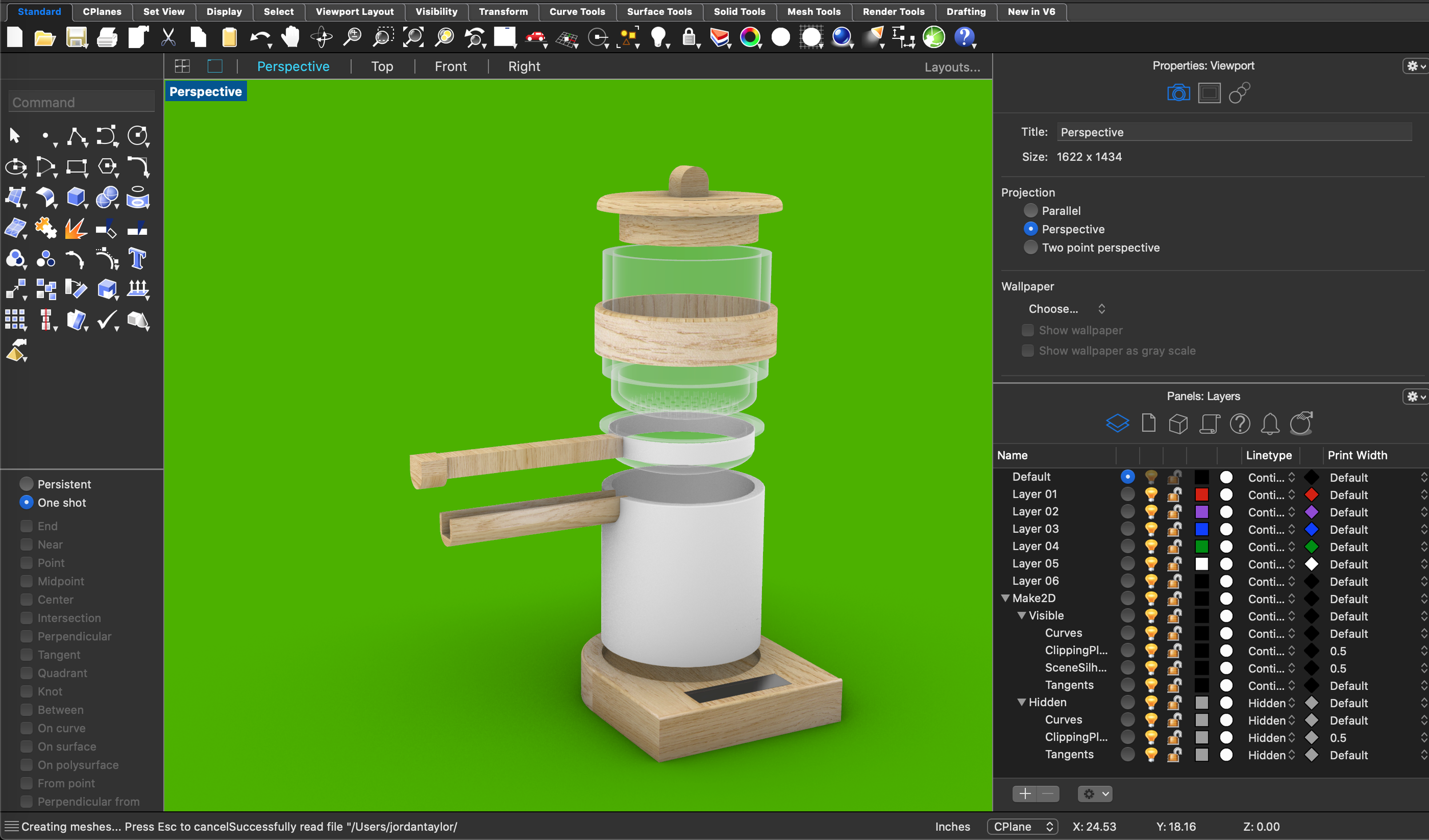Click the four-viewport layout icon

click(182, 66)
